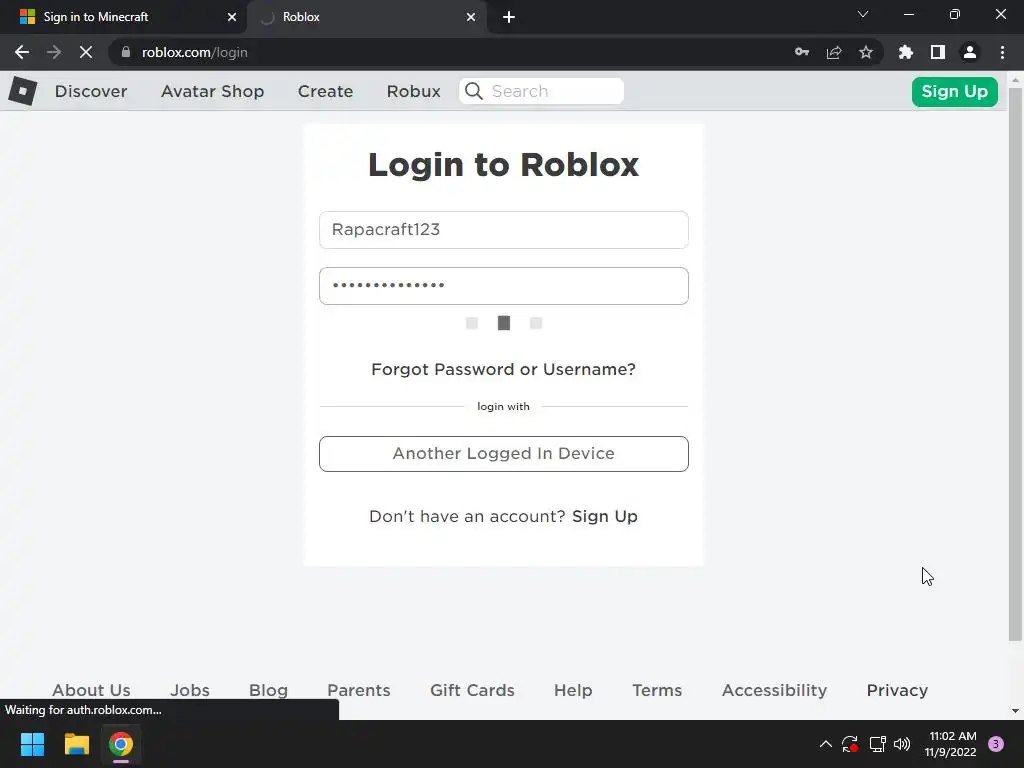This screenshot has height=768, width=1024.
Task: Click the Roblox logo icon
Action: coord(23,91)
